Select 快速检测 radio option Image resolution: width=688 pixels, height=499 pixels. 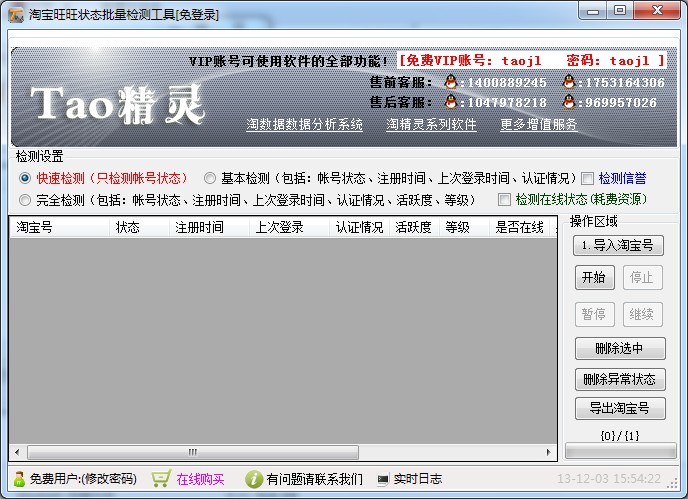click(25, 178)
